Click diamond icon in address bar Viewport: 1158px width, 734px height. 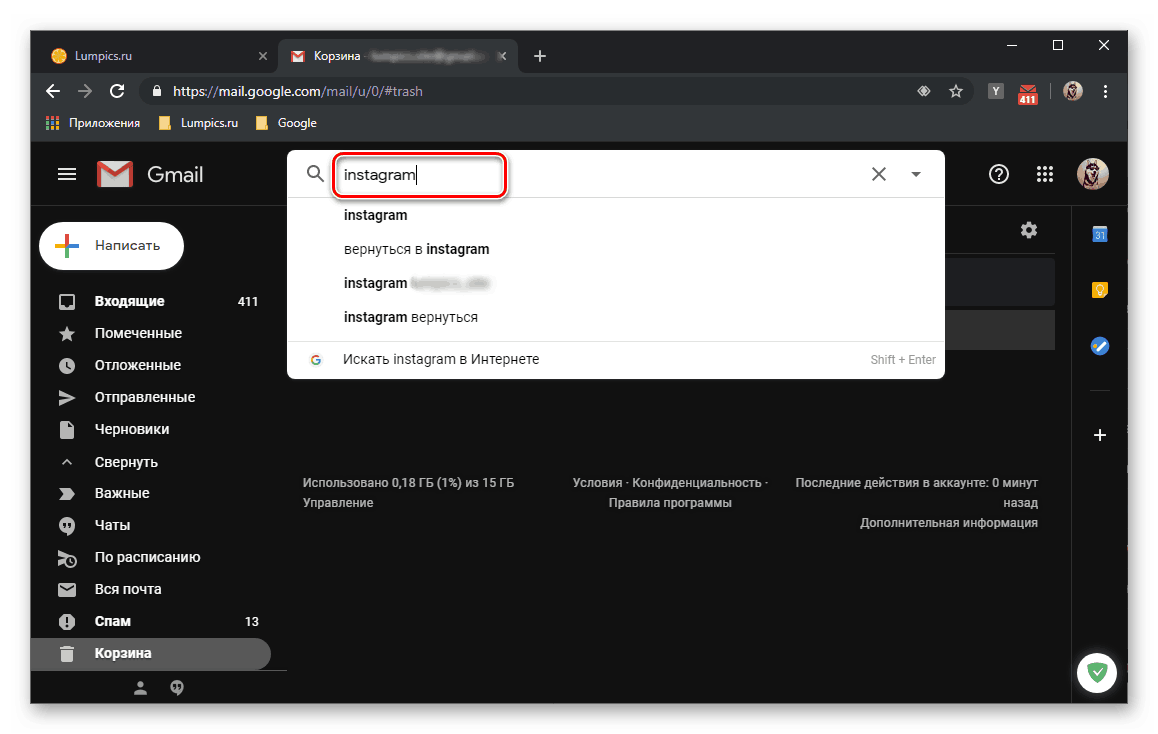(x=923, y=91)
